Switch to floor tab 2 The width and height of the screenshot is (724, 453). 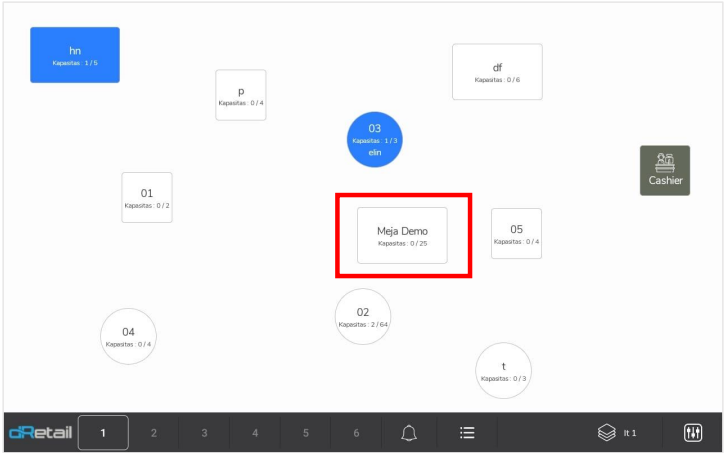click(154, 433)
